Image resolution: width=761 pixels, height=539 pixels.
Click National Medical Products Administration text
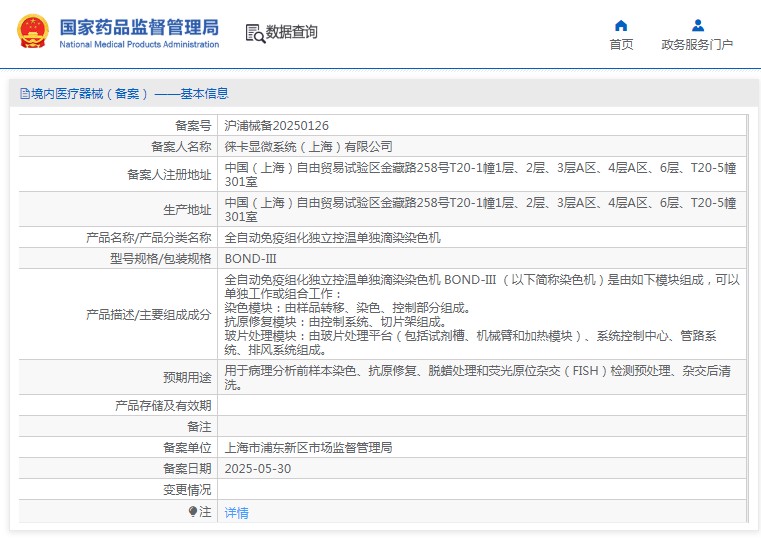click(x=139, y=44)
